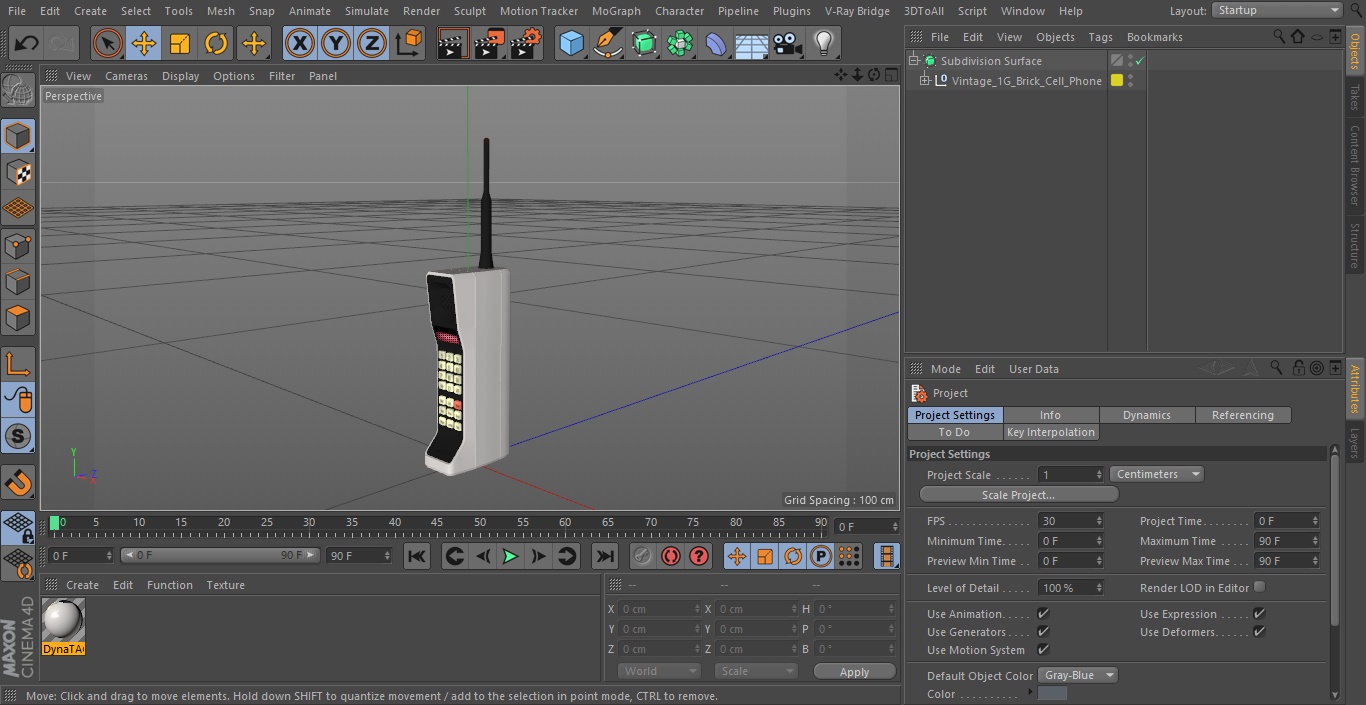
Task: Toggle the Enable Snap magnet icon
Action: (18, 483)
